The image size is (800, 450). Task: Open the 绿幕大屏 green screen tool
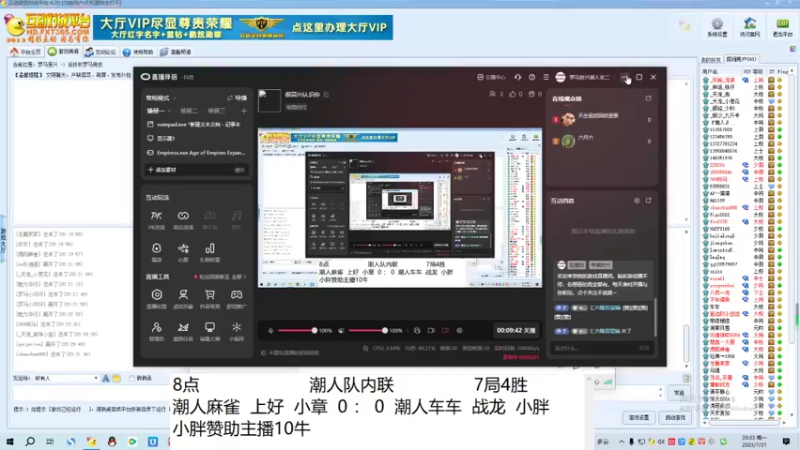210,331
